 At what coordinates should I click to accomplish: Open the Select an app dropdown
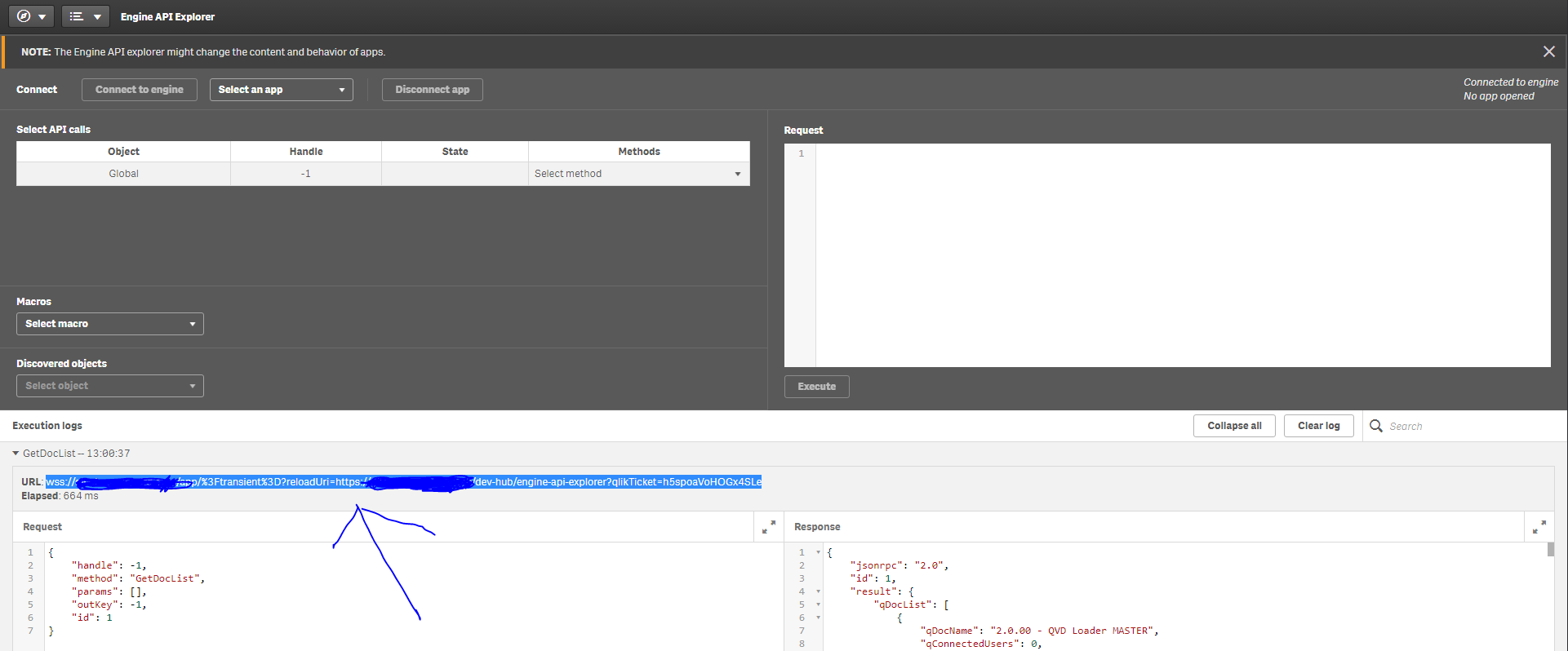[x=282, y=90]
